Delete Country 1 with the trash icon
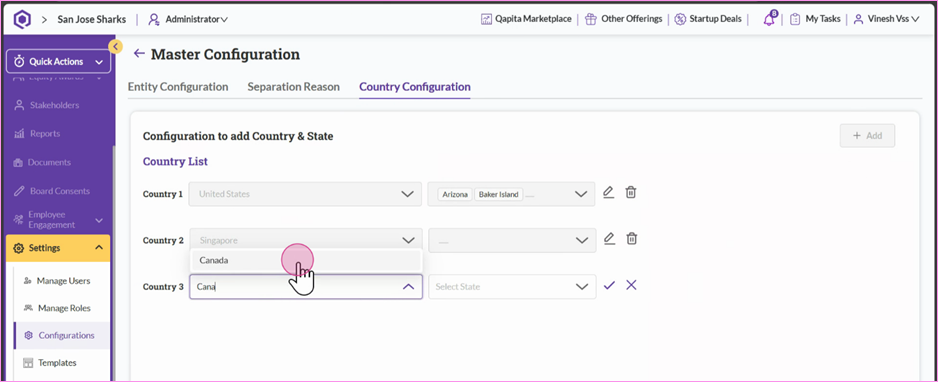 click(x=631, y=192)
